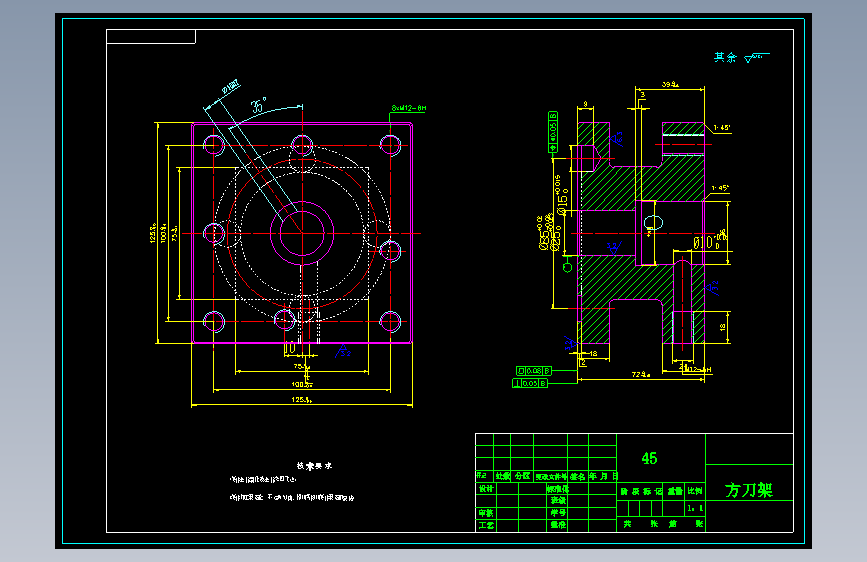Select the 9 dimension atop section view

(585, 104)
